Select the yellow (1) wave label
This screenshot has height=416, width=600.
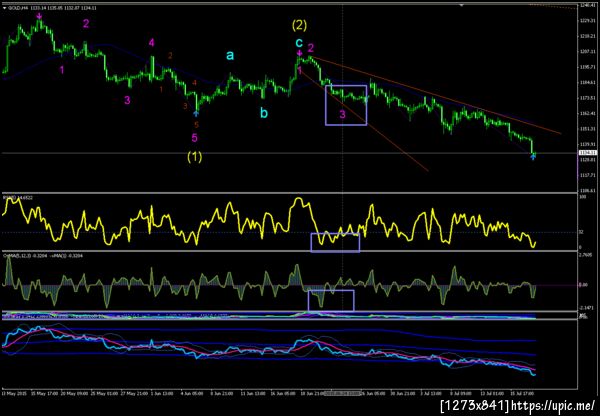tap(194, 157)
